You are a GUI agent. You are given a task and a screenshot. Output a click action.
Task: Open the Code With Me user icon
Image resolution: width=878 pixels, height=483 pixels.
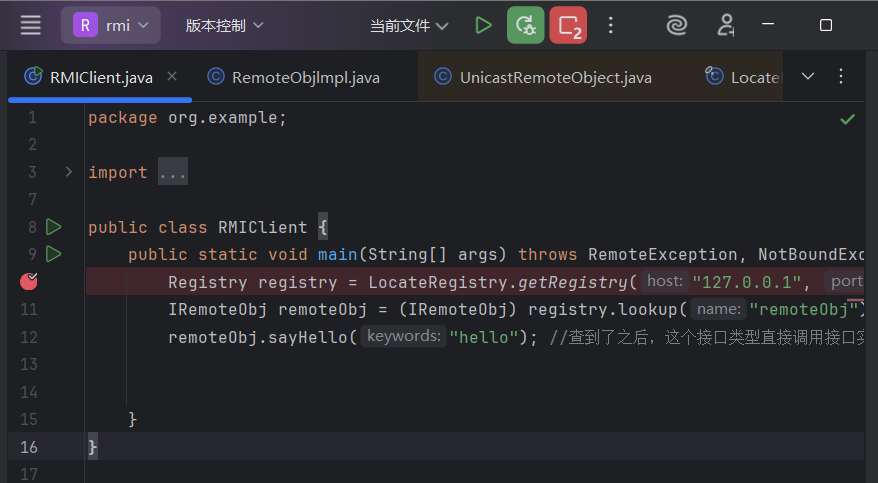pyautogui.click(x=725, y=25)
